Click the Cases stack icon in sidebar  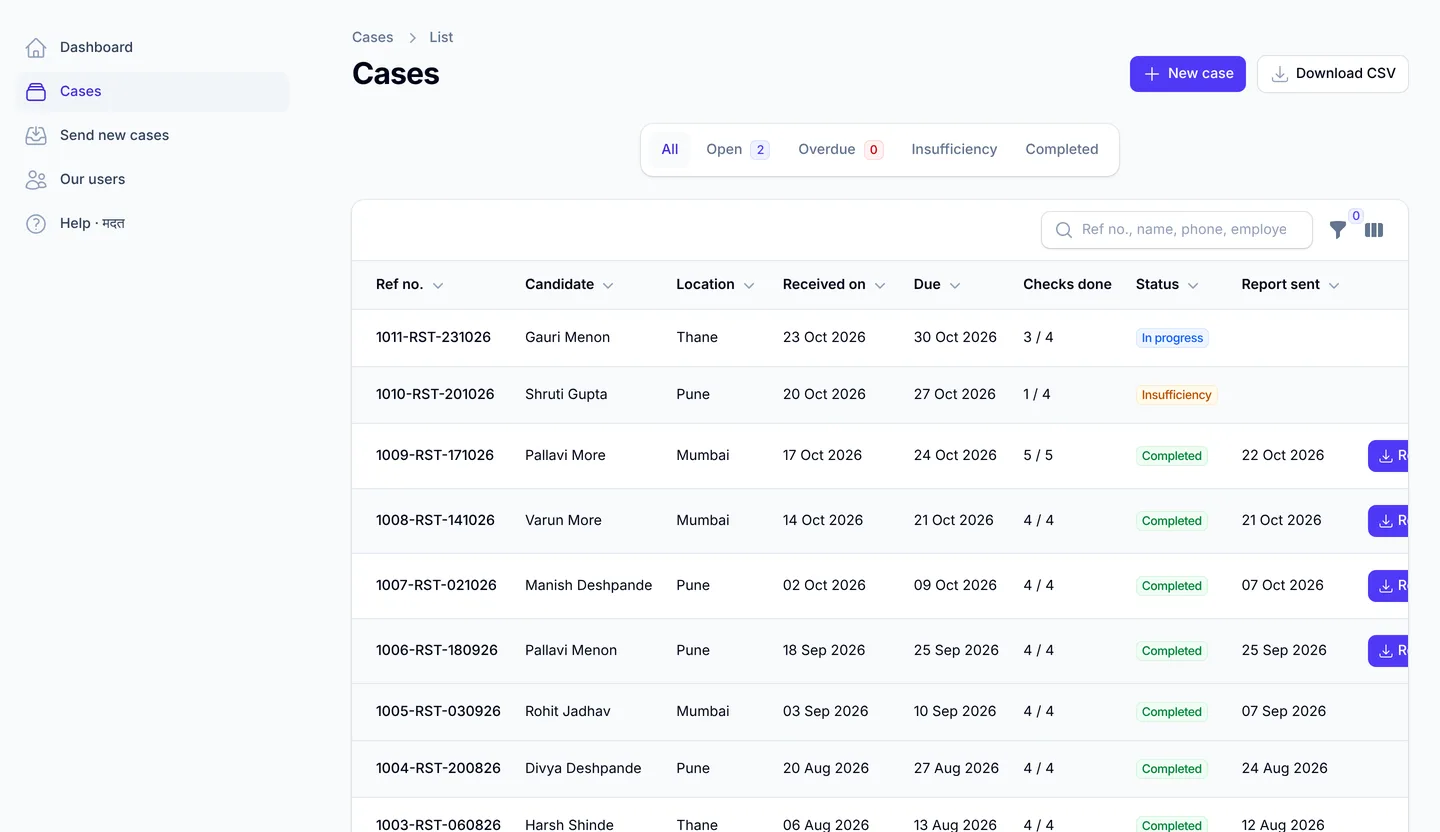pos(36,91)
